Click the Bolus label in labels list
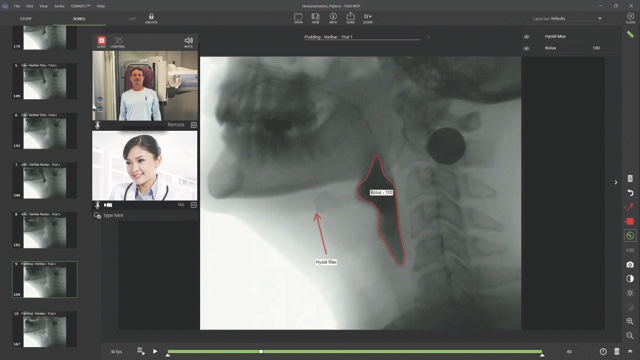This screenshot has width=640, height=360. [x=551, y=48]
